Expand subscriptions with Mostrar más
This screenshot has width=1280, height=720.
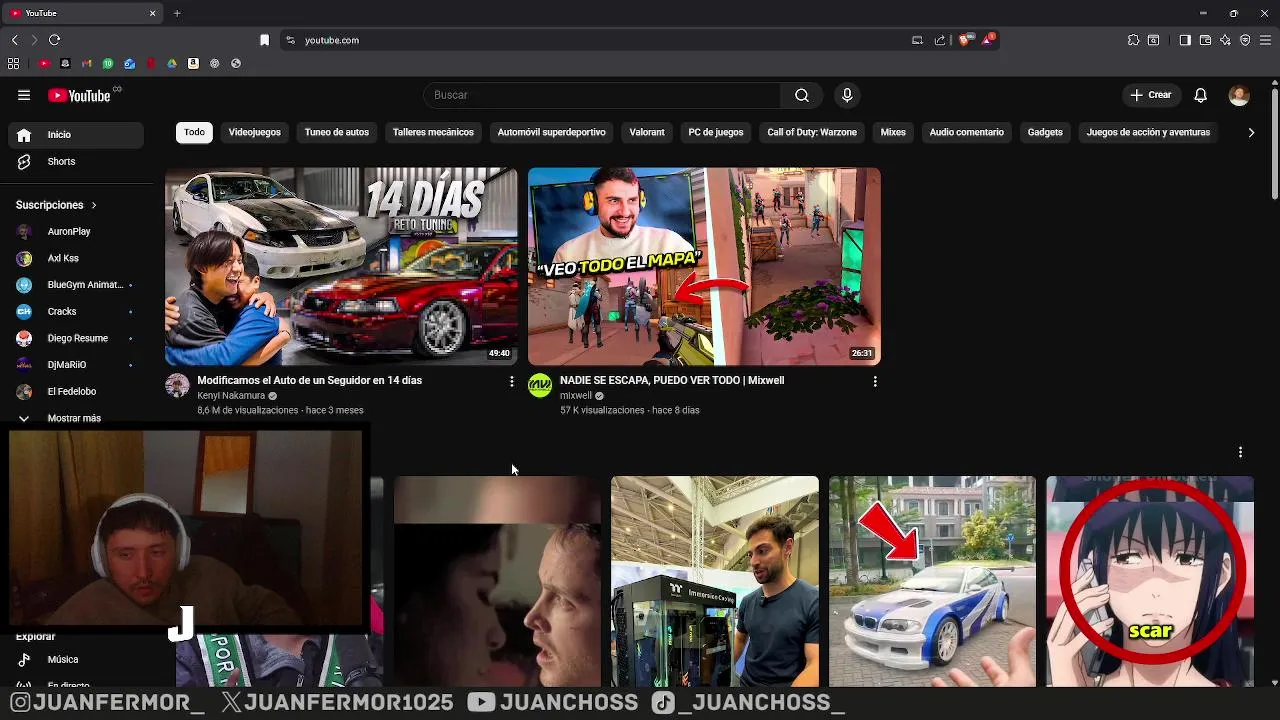[73, 418]
